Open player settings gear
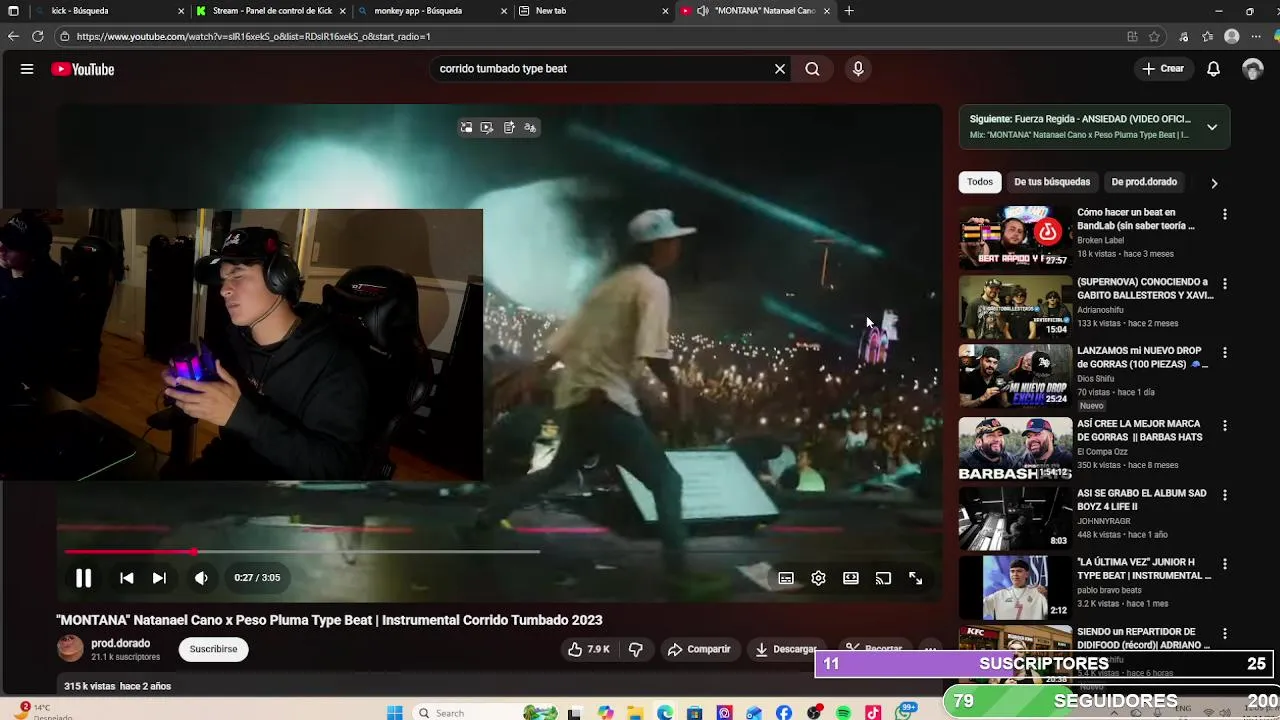This screenshot has width=1280, height=720. [818, 578]
